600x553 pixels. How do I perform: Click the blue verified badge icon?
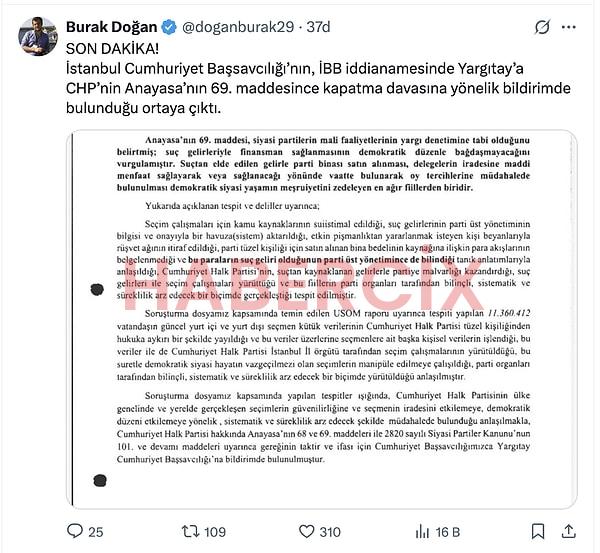pos(169,27)
